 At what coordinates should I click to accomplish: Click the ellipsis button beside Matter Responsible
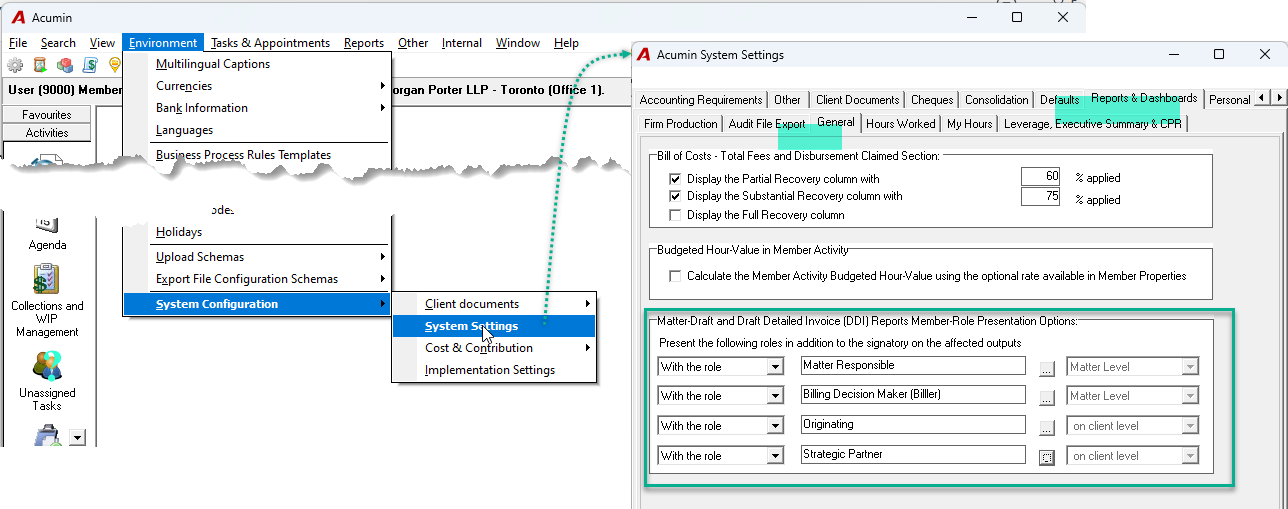click(1046, 368)
